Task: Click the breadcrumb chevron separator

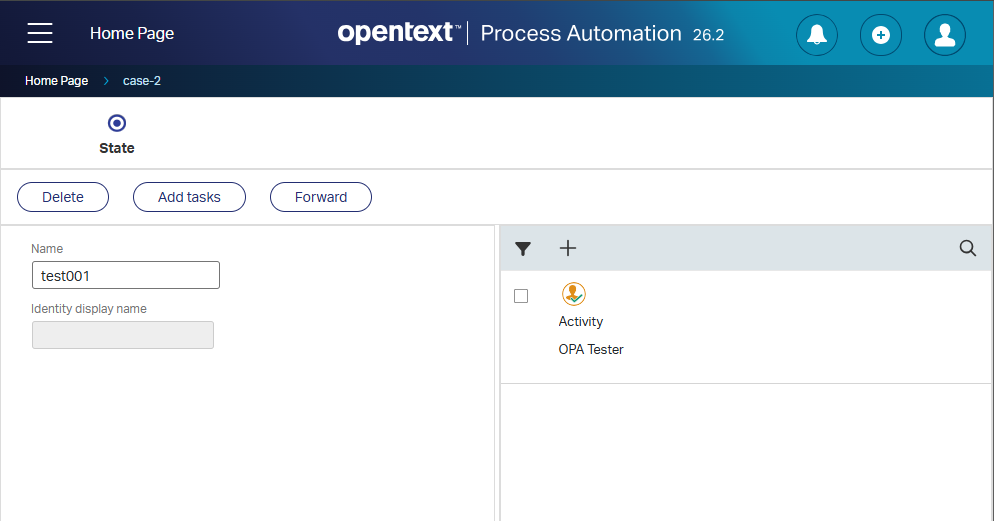Action: pyautogui.click(x=106, y=80)
